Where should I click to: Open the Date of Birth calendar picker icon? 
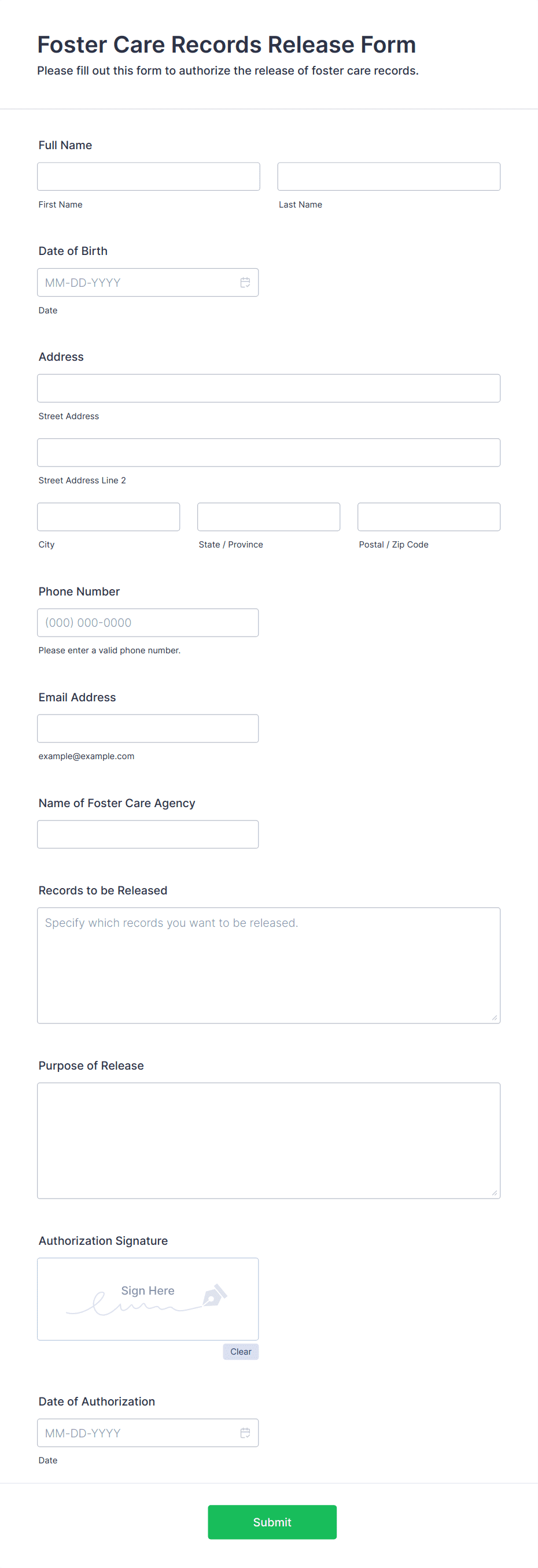245,282
